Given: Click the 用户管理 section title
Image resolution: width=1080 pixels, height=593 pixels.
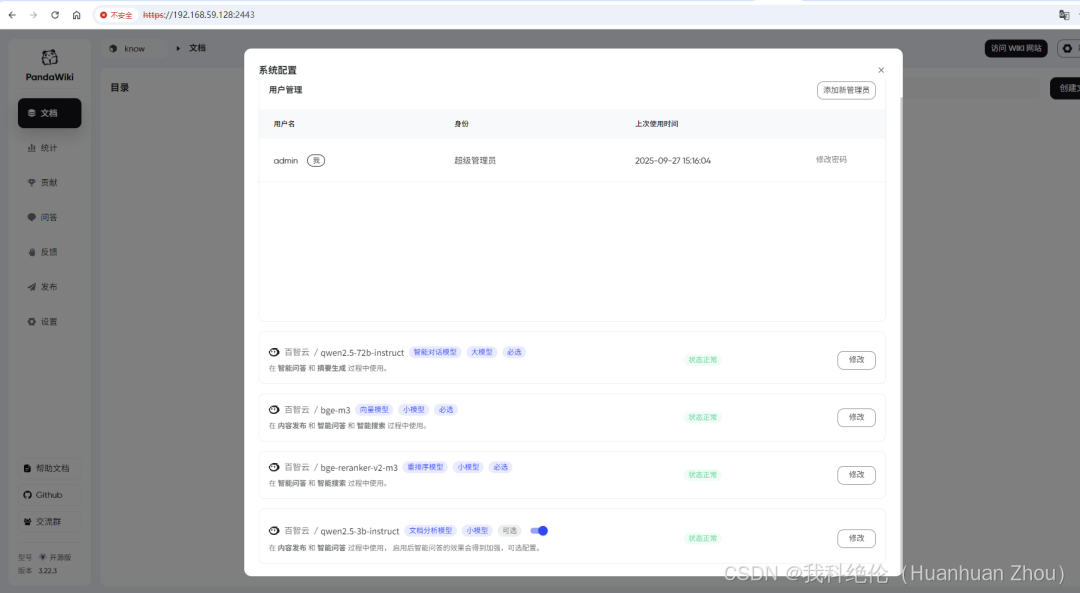Looking at the screenshot, I should point(285,90).
